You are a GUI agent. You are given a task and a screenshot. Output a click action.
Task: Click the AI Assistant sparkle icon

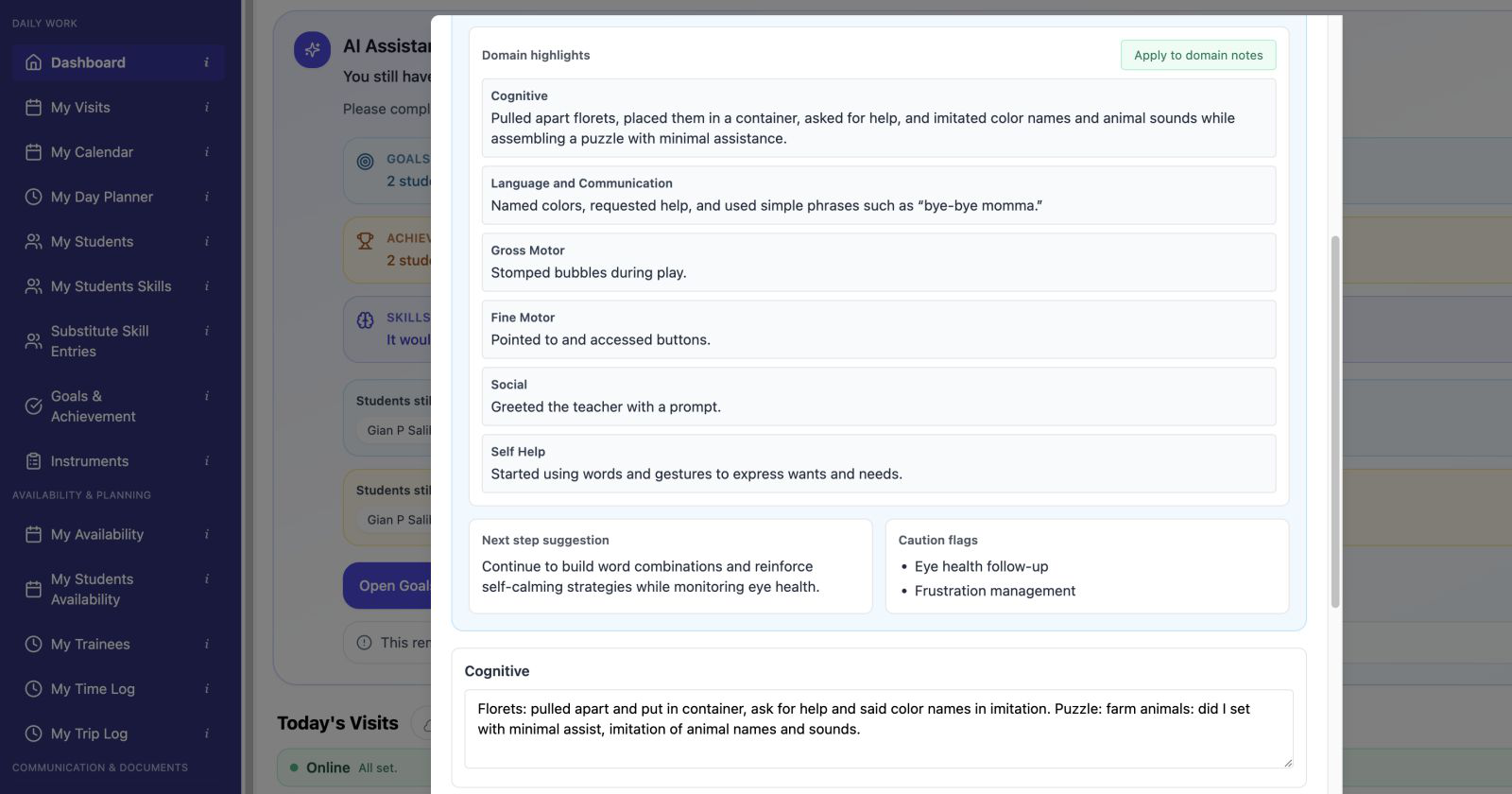coord(313,49)
